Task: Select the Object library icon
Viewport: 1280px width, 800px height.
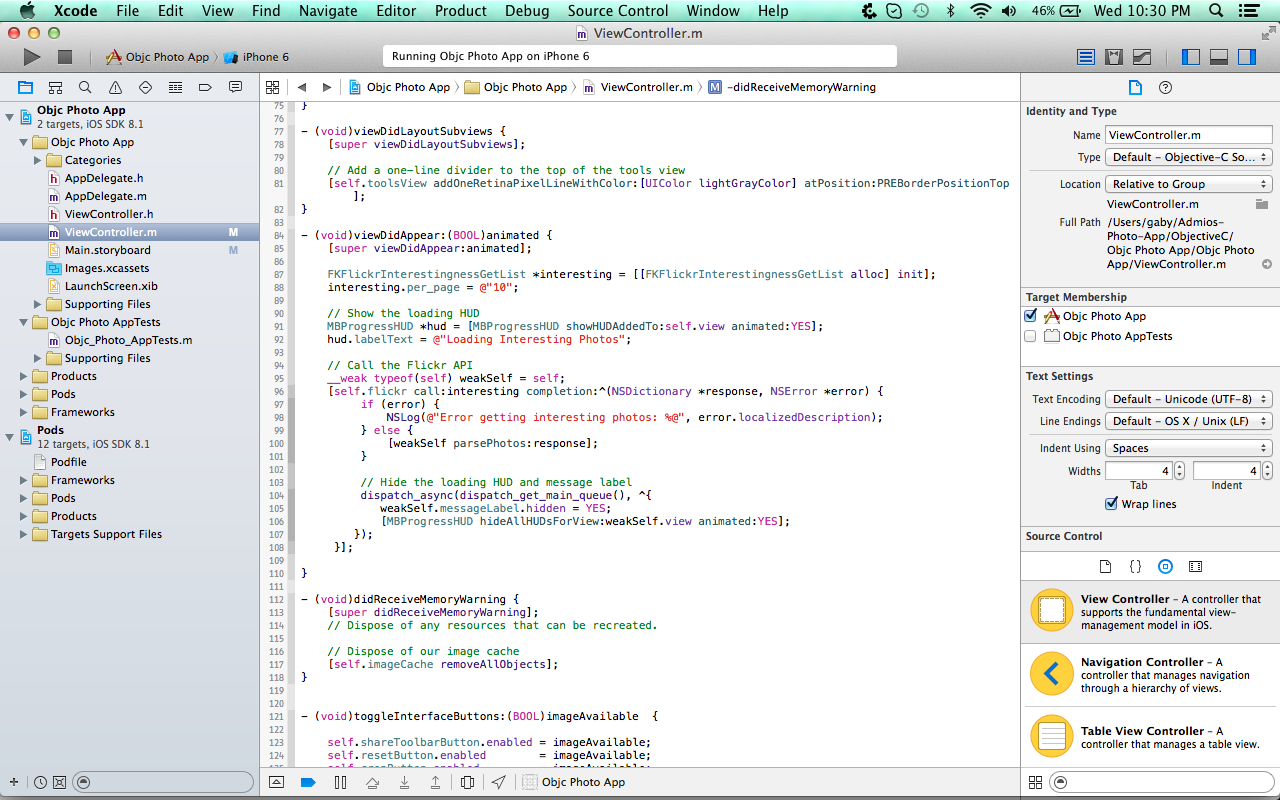Action: pyautogui.click(x=1165, y=566)
